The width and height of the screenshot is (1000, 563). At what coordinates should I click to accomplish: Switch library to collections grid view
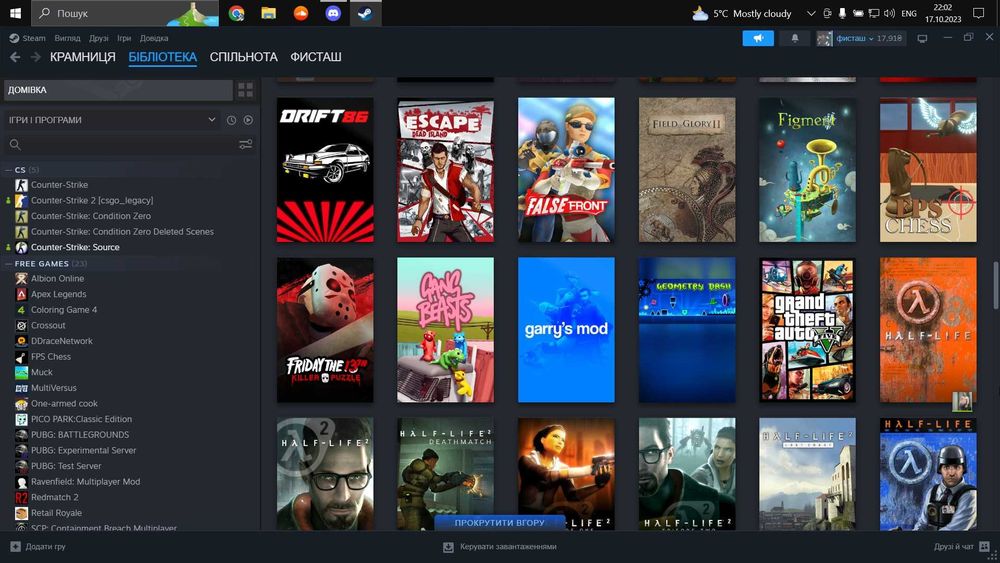tap(246, 90)
